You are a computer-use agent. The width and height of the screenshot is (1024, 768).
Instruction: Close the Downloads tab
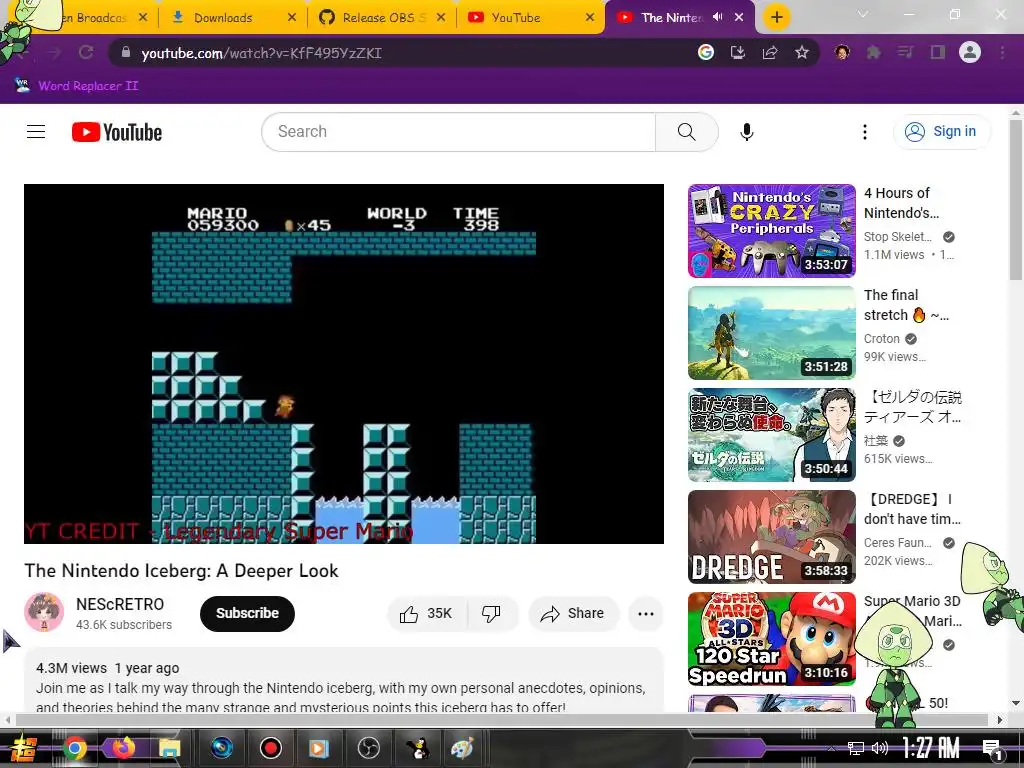click(x=292, y=18)
